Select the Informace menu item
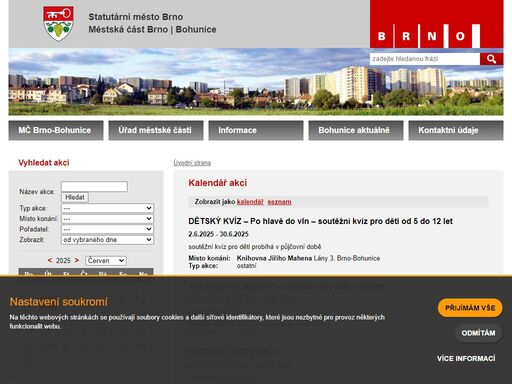This screenshot has width=512, height=384. coord(256,130)
